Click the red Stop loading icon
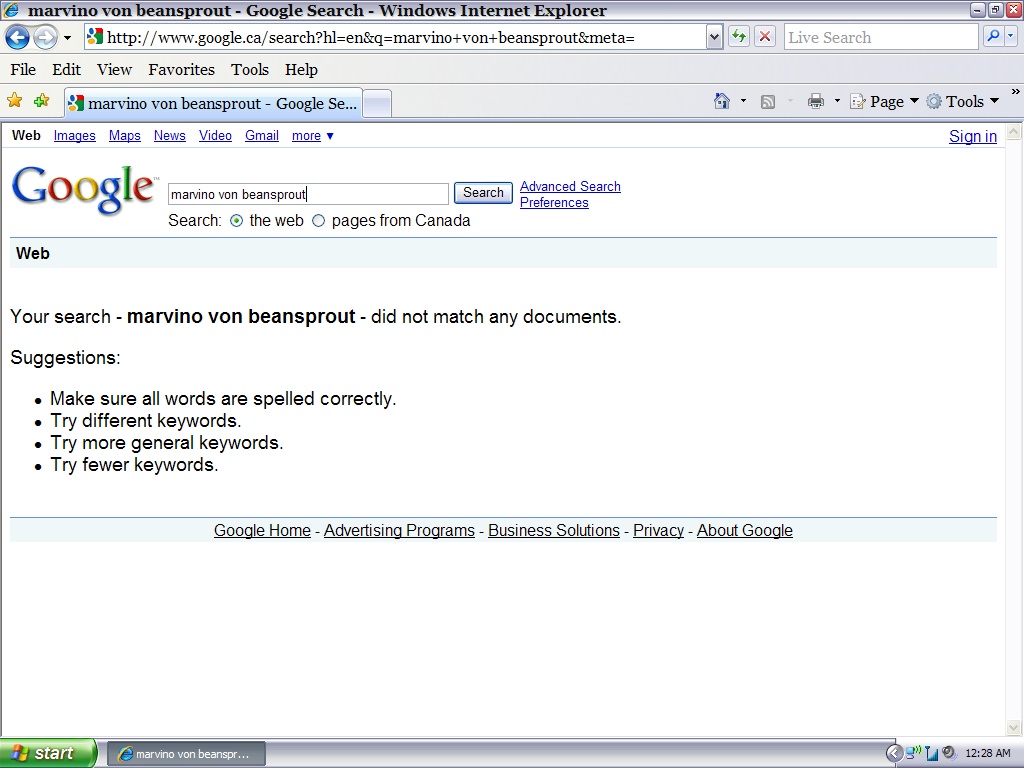 [x=765, y=37]
